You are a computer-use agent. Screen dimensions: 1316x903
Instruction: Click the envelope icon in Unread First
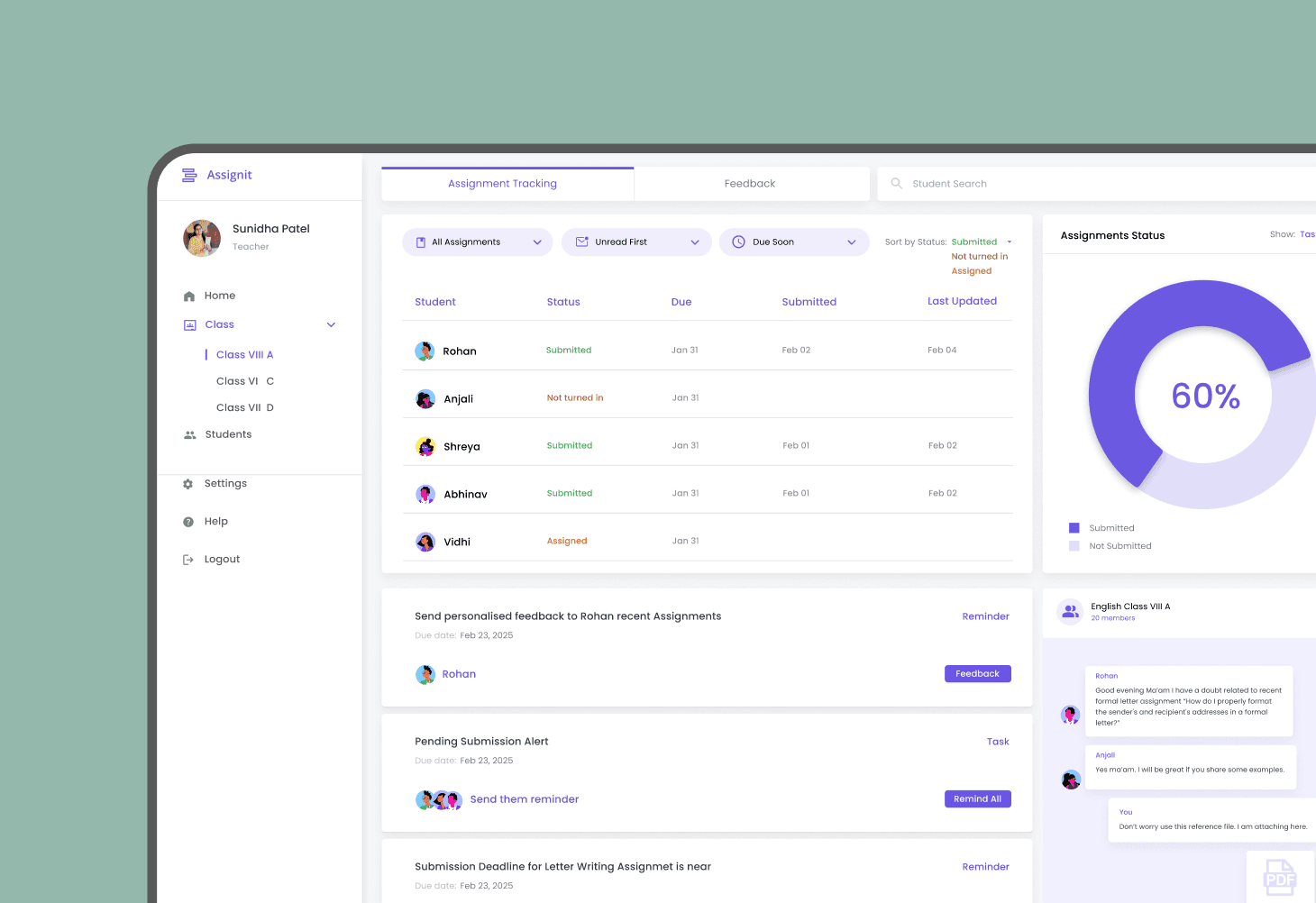582,242
